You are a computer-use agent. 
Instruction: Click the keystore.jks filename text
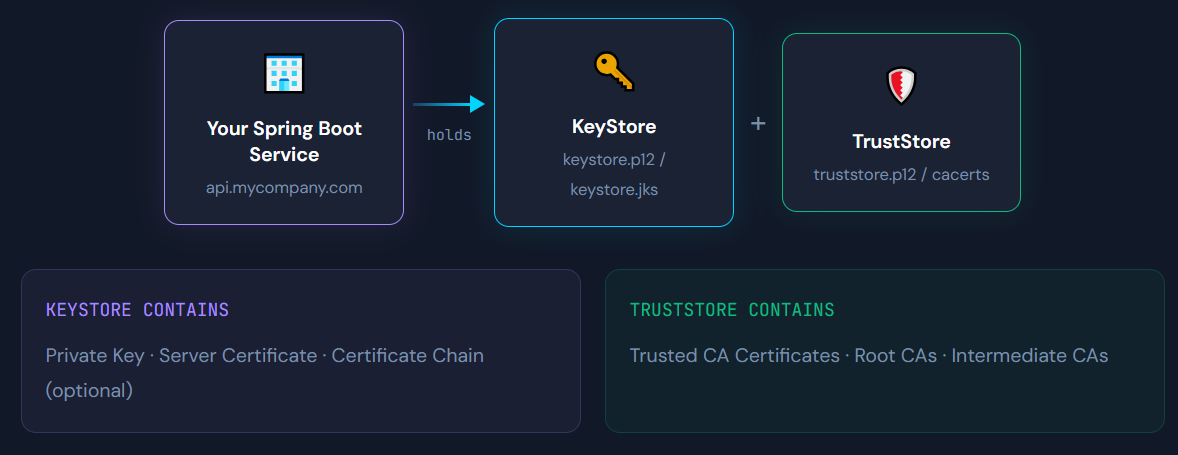614,190
